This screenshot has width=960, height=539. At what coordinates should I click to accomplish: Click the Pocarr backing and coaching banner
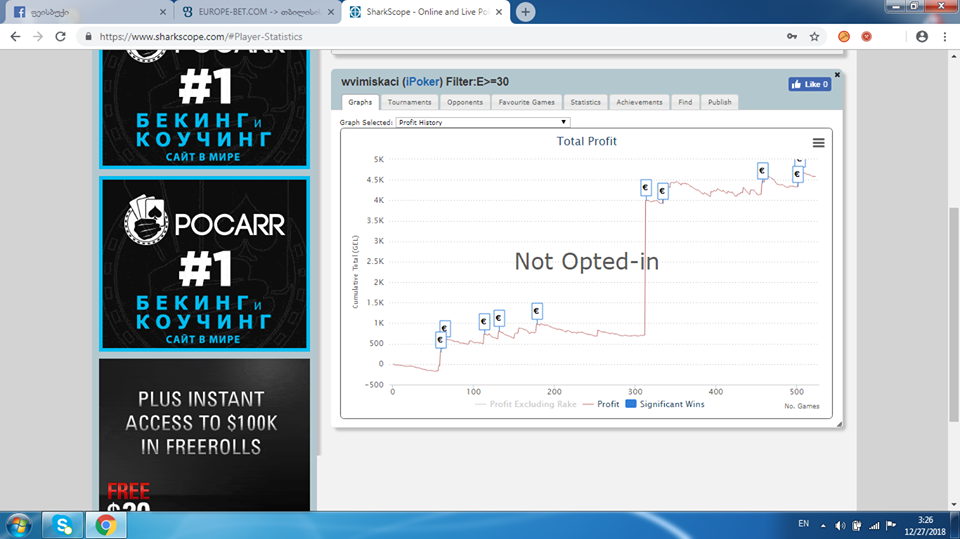tap(204, 264)
